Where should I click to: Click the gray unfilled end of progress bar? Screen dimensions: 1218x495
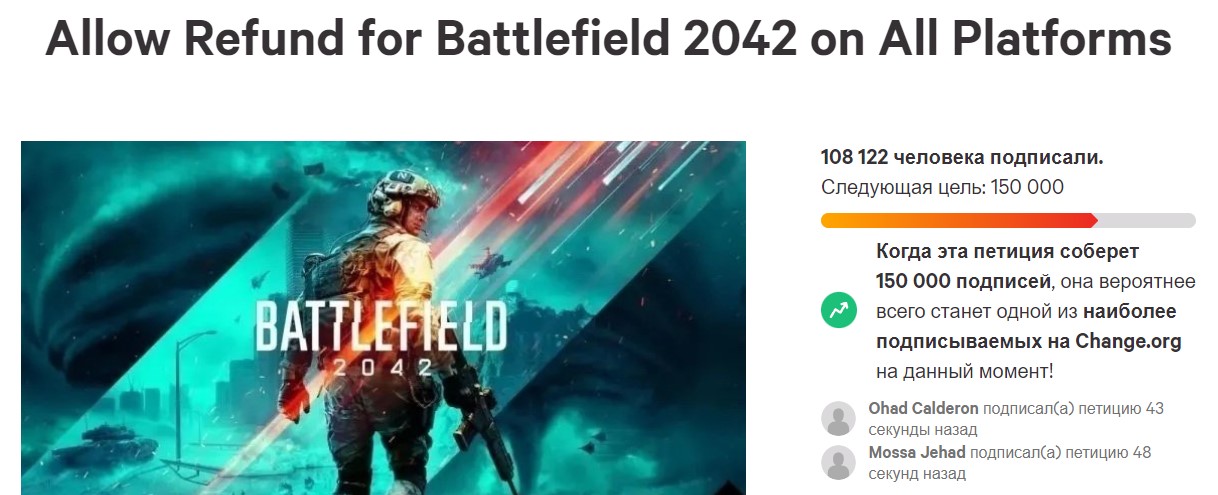click(x=1146, y=220)
